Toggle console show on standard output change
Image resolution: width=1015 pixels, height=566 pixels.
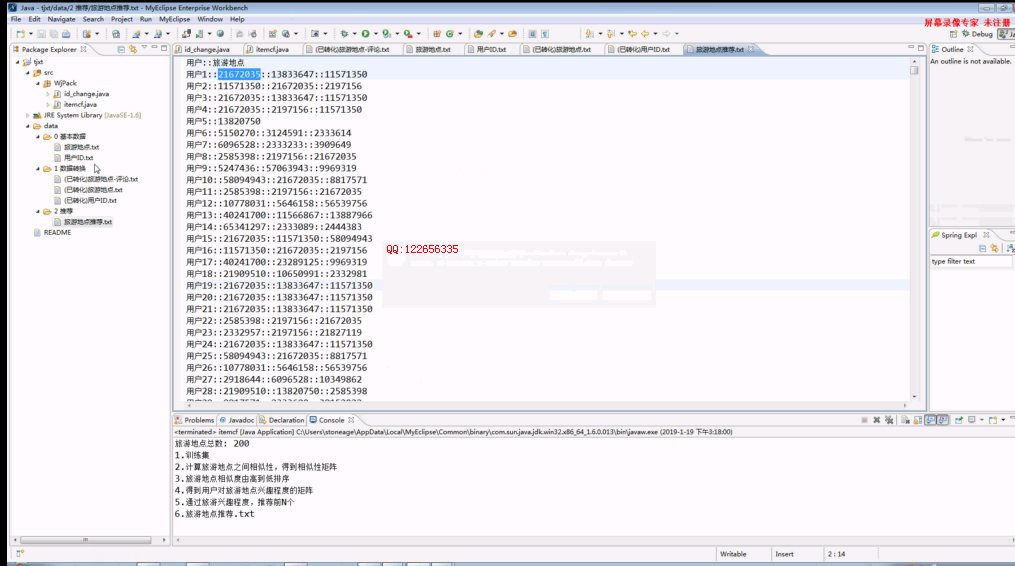[929, 420]
